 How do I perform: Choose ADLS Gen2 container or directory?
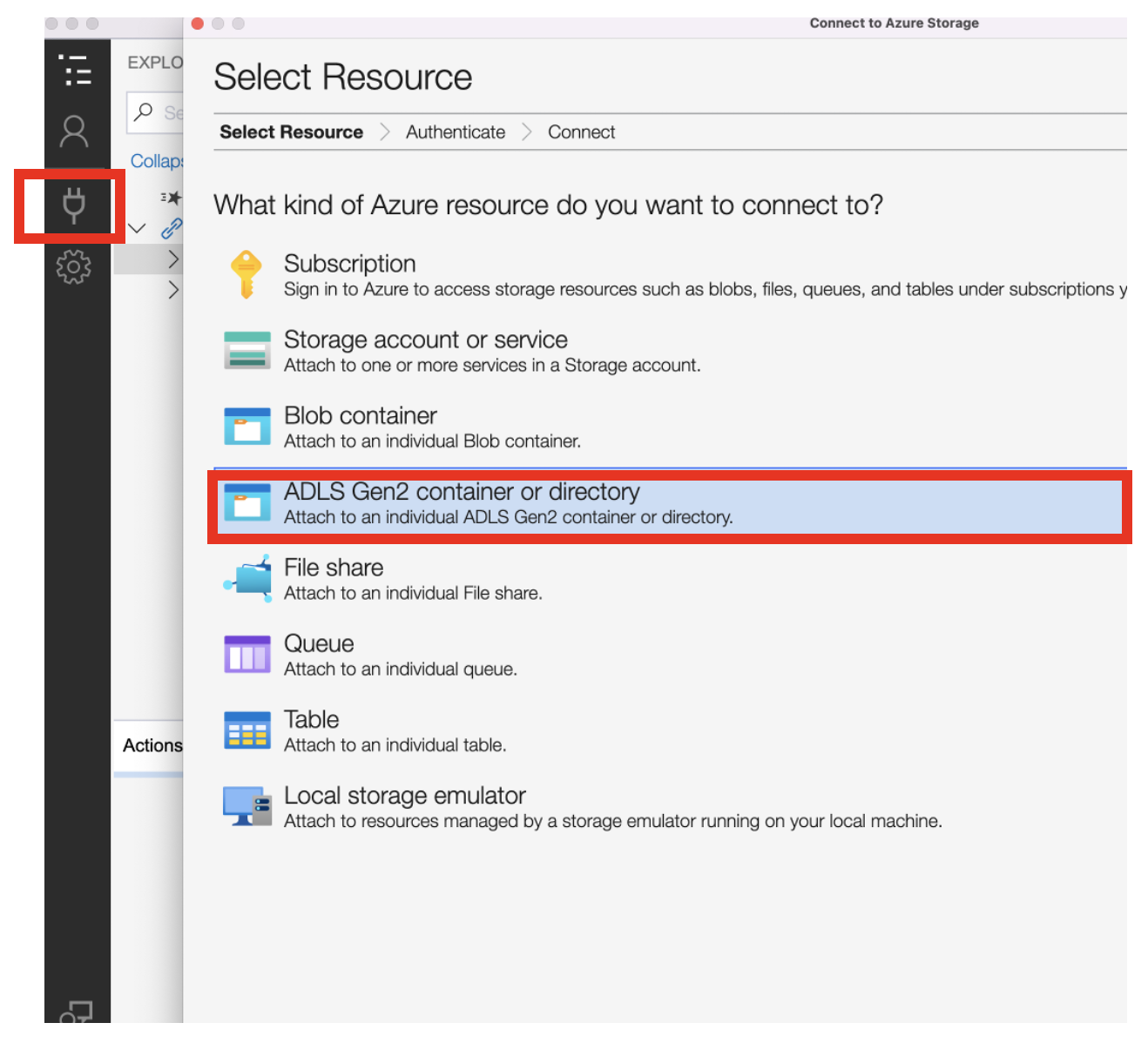(x=670, y=503)
